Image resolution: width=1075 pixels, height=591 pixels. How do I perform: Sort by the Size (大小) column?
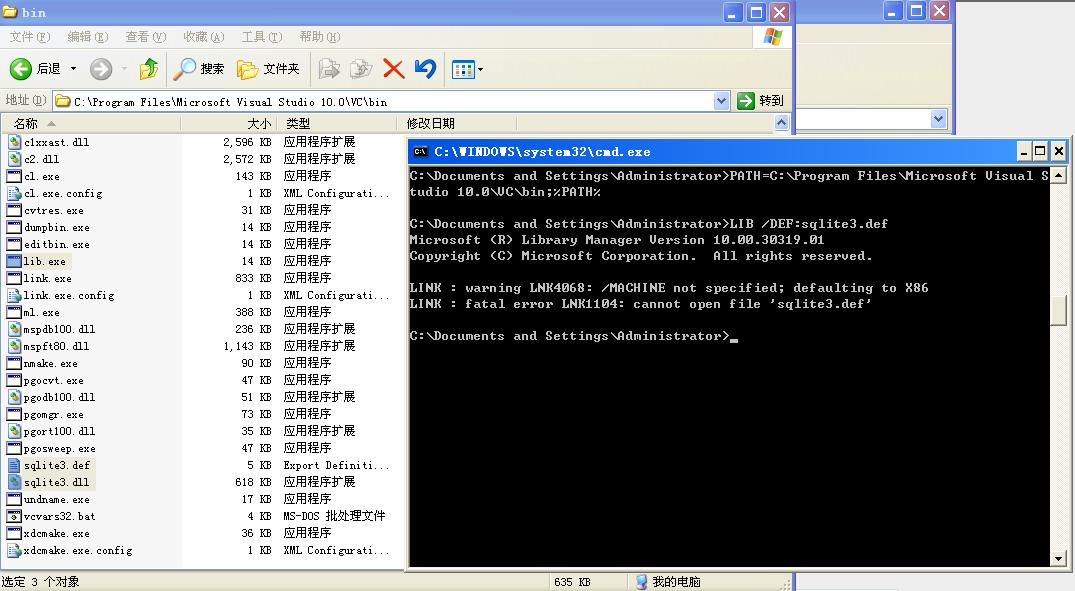(228, 123)
